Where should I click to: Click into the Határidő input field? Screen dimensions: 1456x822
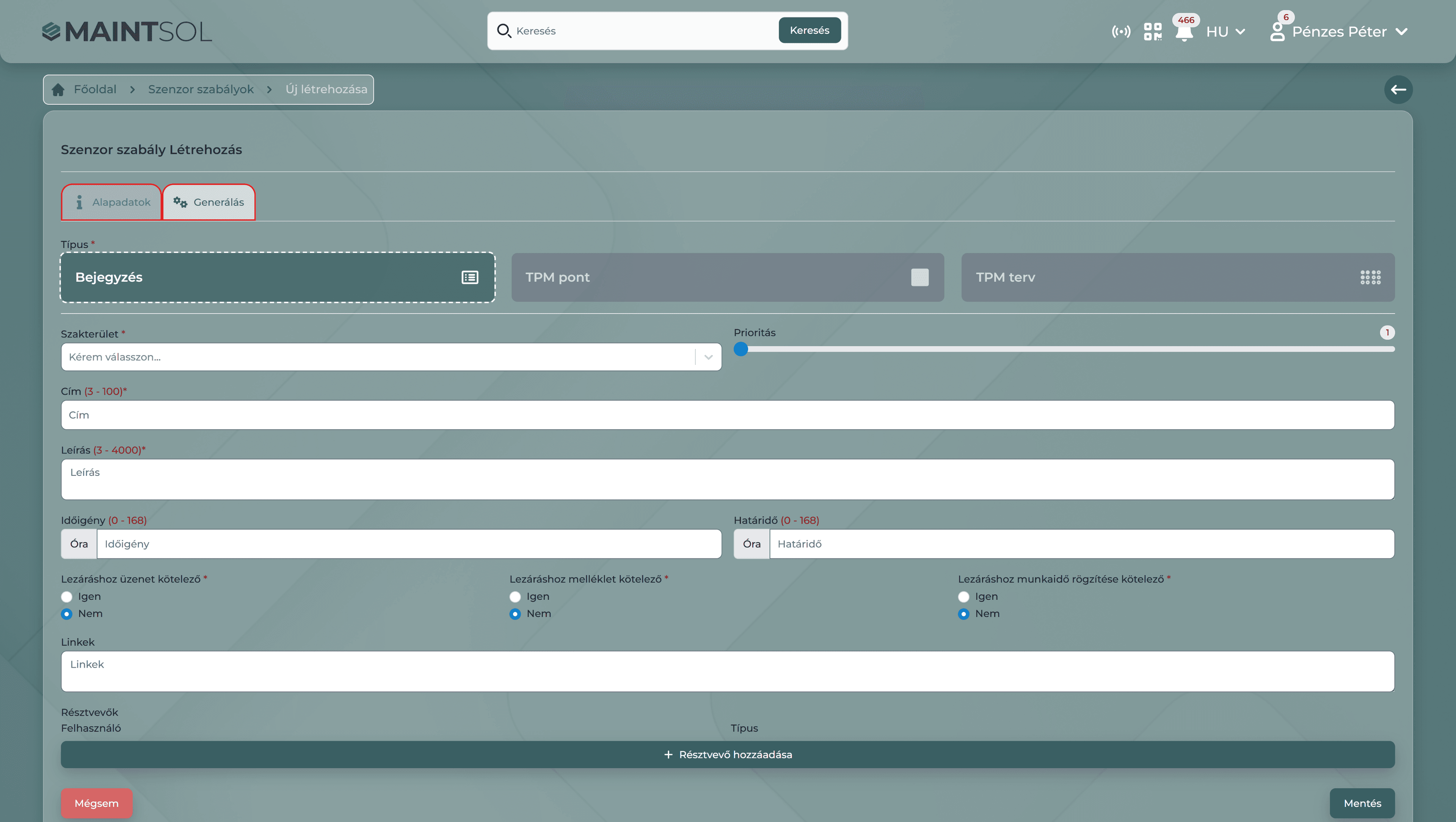1082,544
